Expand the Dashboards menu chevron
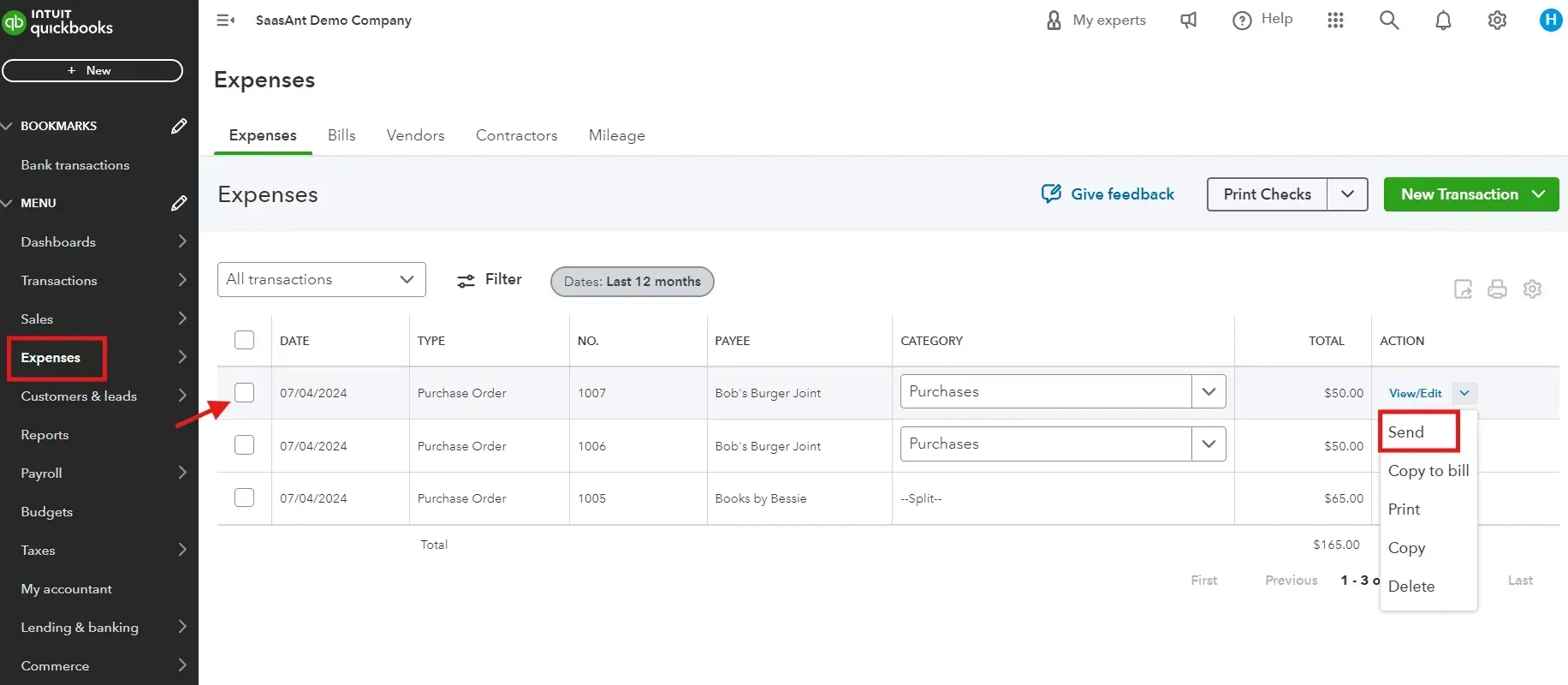 [x=182, y=241]
